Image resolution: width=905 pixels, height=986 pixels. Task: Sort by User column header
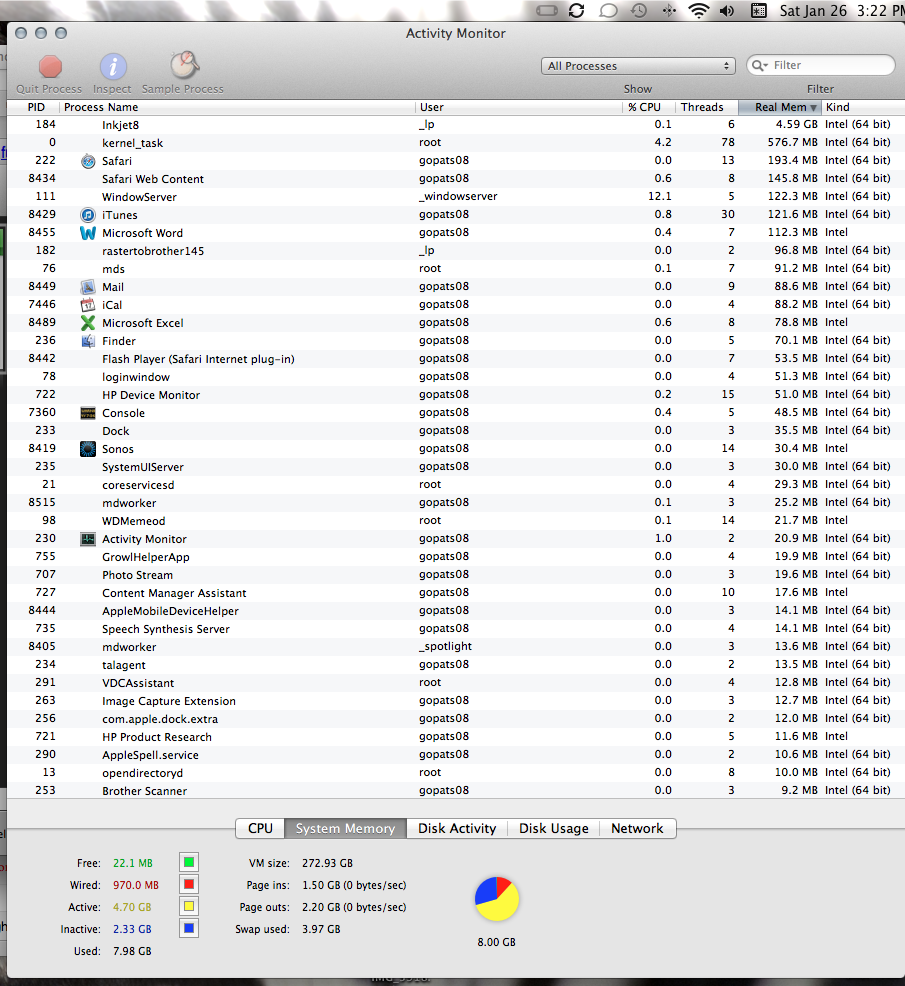pyautogui.click(x=519, y=108)
